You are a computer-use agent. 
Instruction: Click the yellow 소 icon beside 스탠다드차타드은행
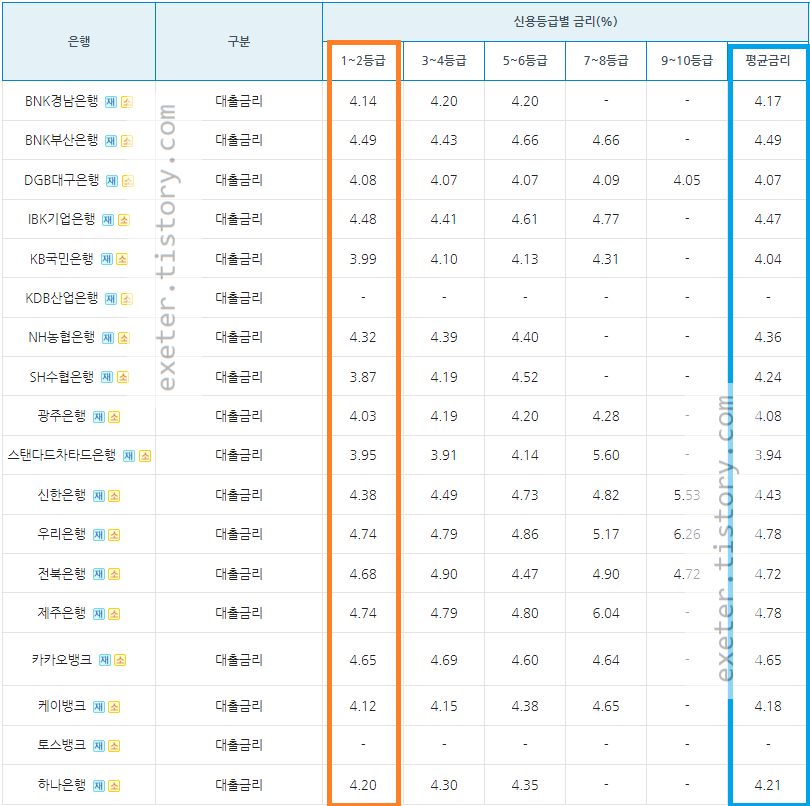[x=145, y=456]
